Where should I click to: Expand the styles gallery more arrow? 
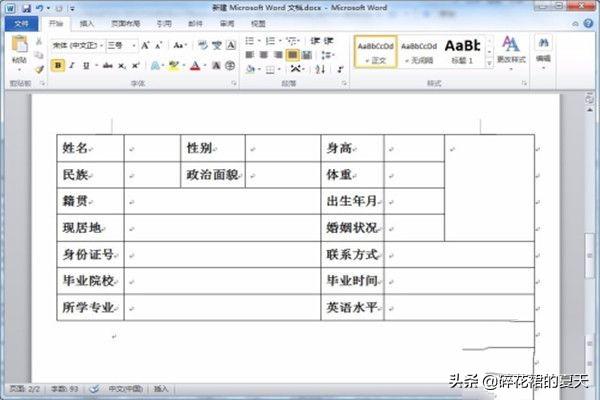point(489,63)
